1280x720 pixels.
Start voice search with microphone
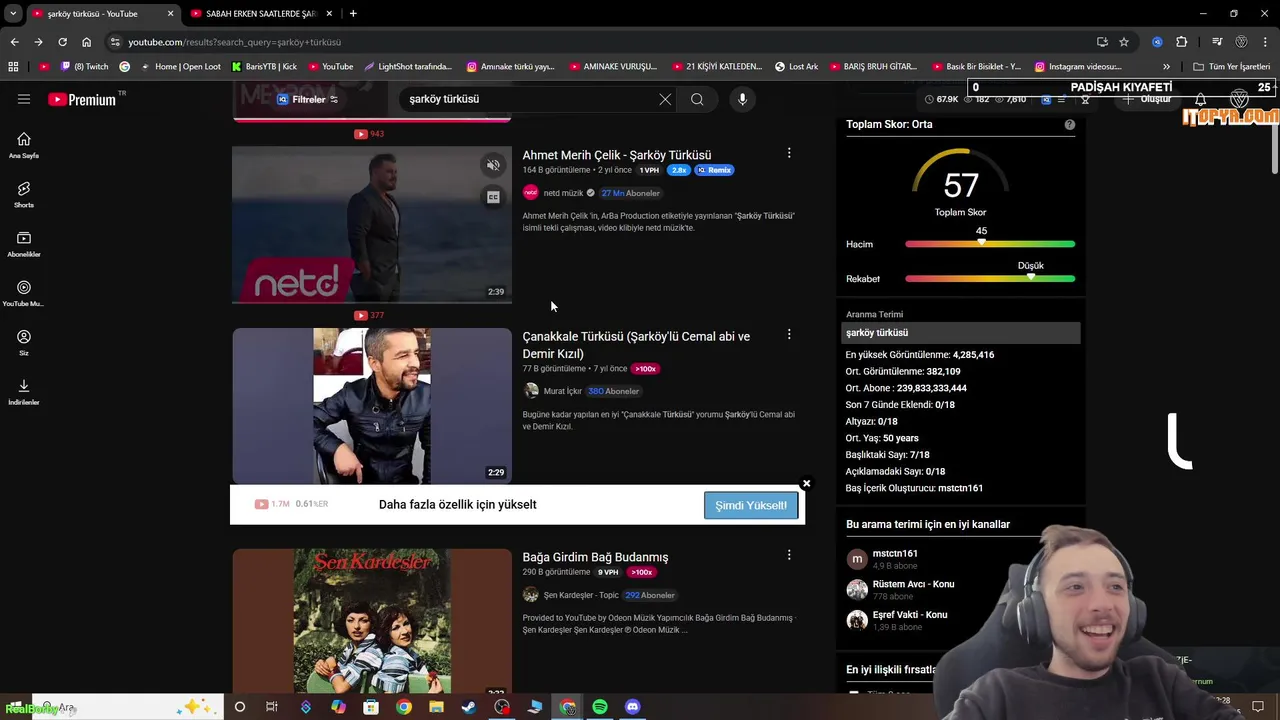(742, 99)
